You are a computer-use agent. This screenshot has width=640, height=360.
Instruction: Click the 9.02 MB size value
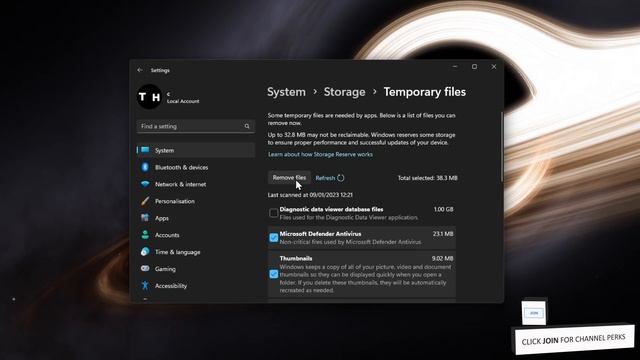tap(442, 258)
